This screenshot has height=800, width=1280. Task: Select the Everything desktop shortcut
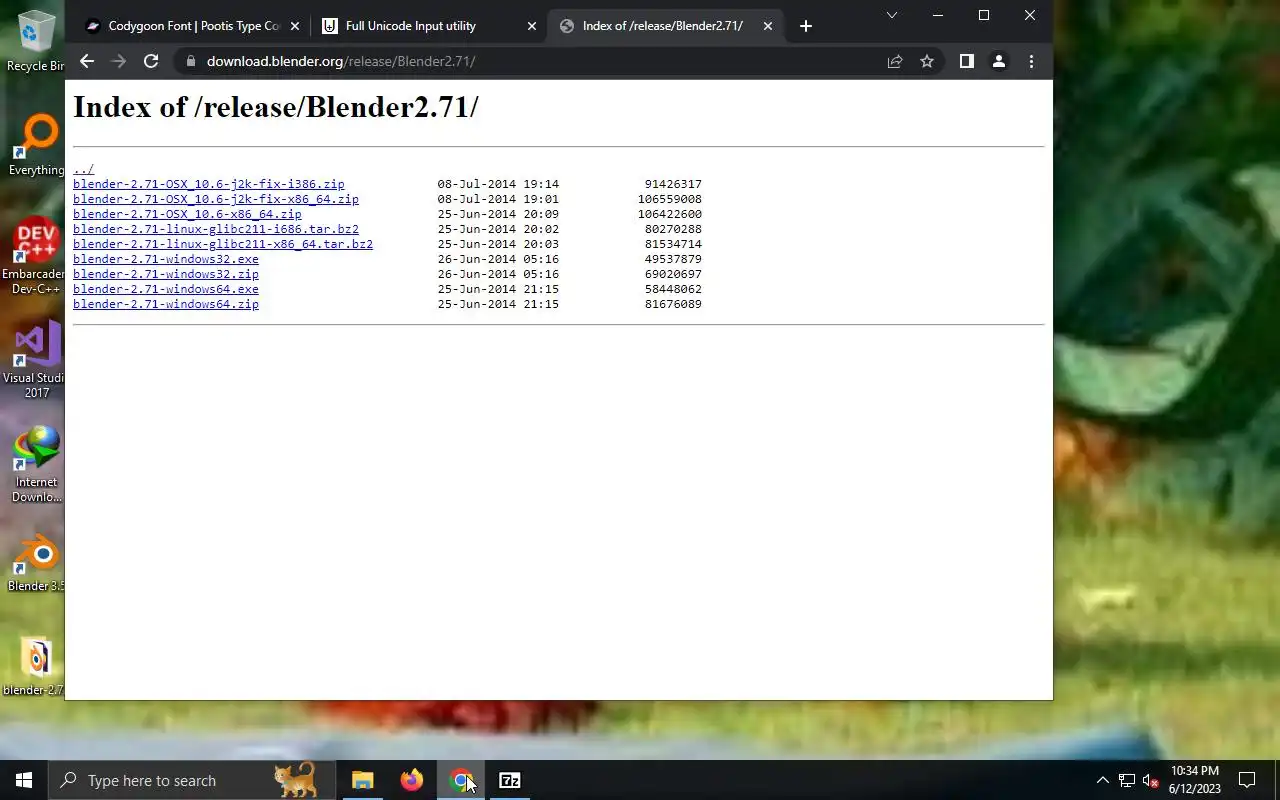[x=36, y=146]
